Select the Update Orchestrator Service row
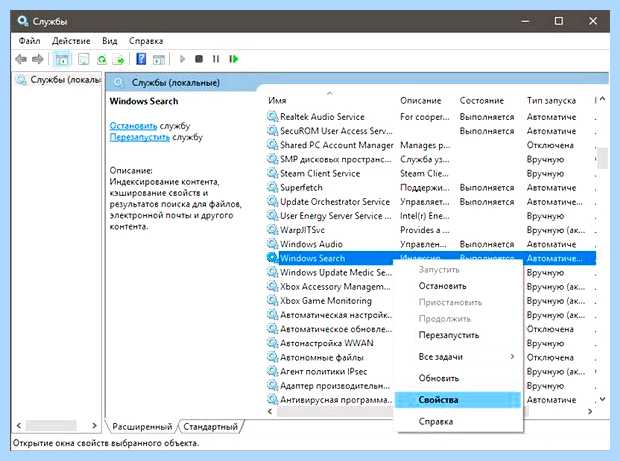Viewport: 620px width, 461px height. (x=431, y=202)
